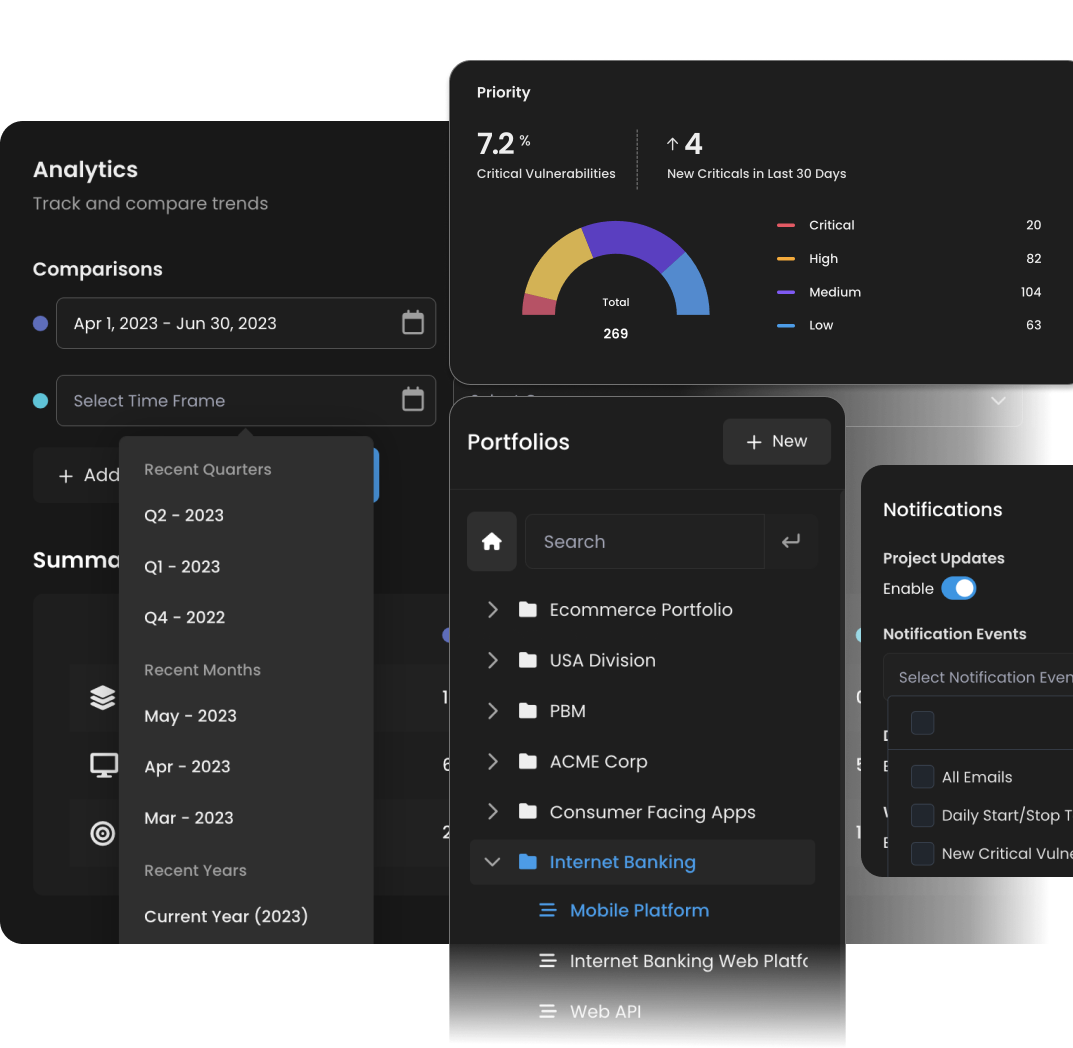1073x1048 pixels.
Task: Check the All Emails checkbox
Action: (922, 777)
